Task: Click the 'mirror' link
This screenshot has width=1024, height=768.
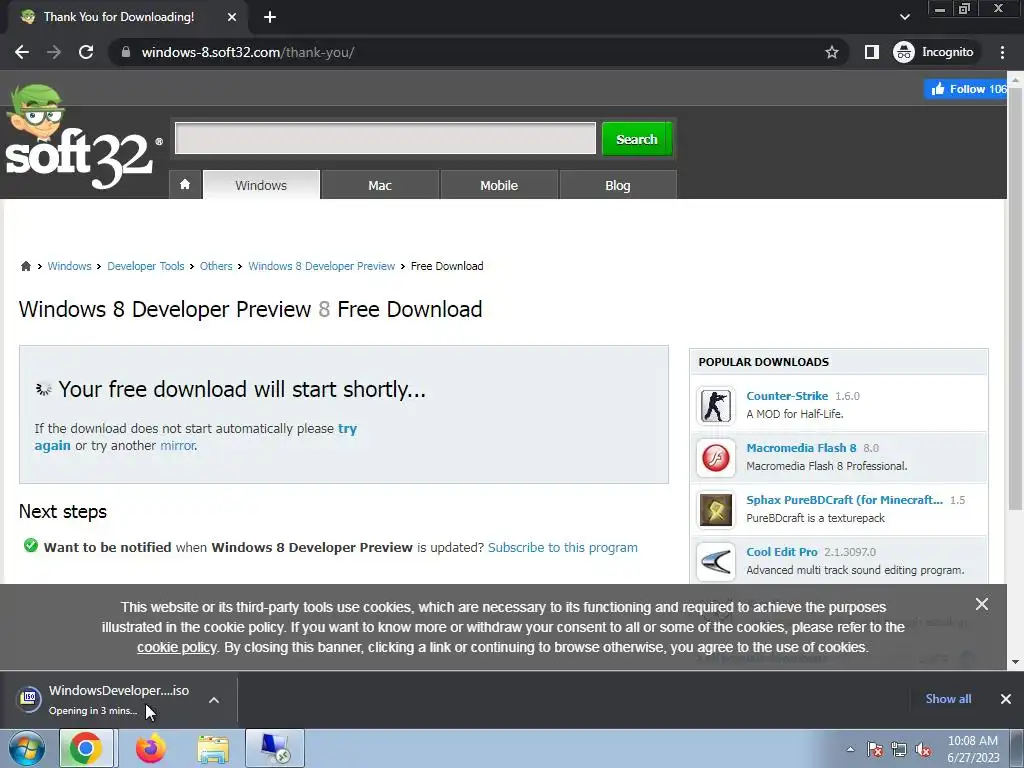Action: click(x=178, y=445)
